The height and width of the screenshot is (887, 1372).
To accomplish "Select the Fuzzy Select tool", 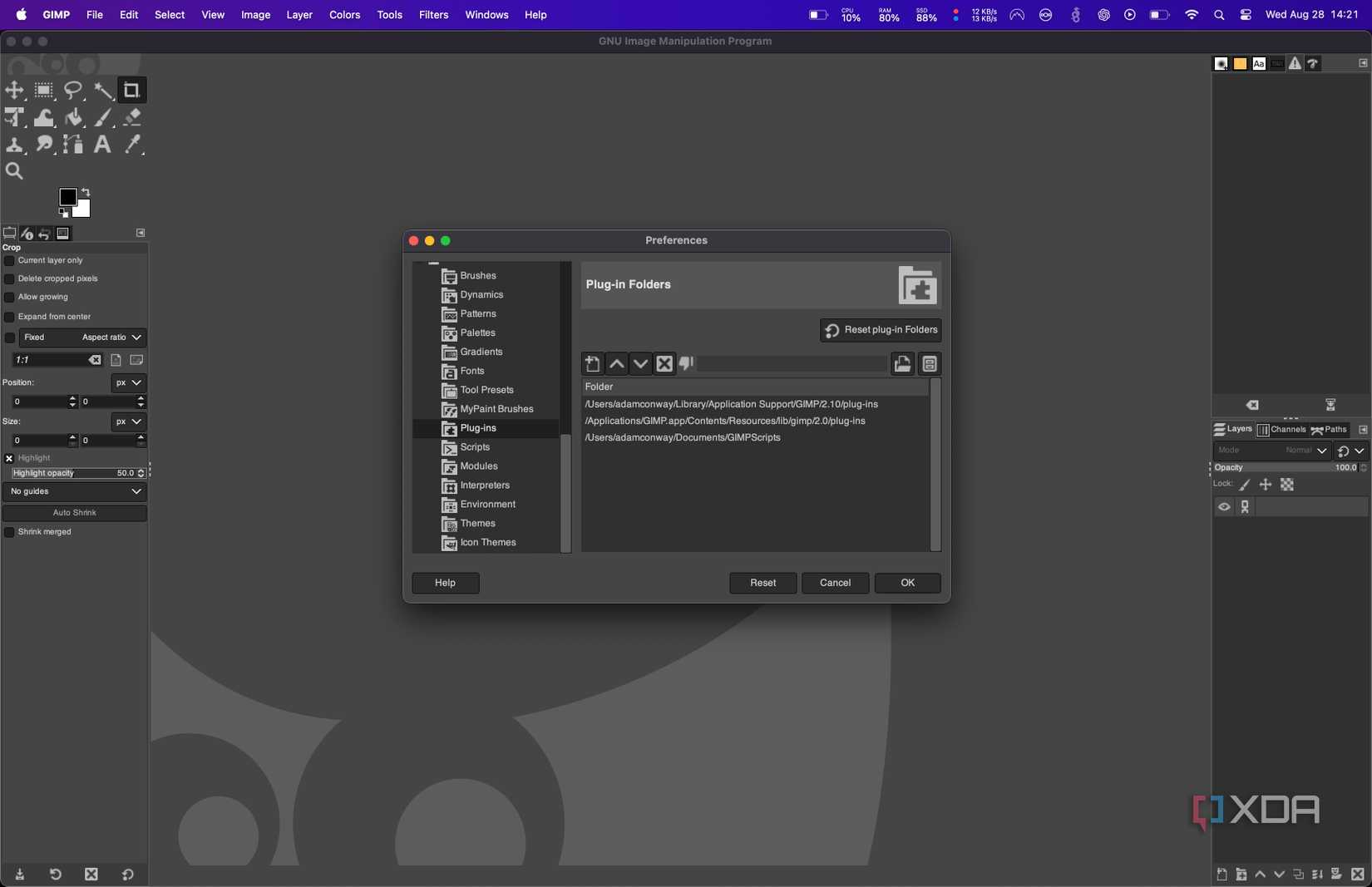I will click(104, 90).
